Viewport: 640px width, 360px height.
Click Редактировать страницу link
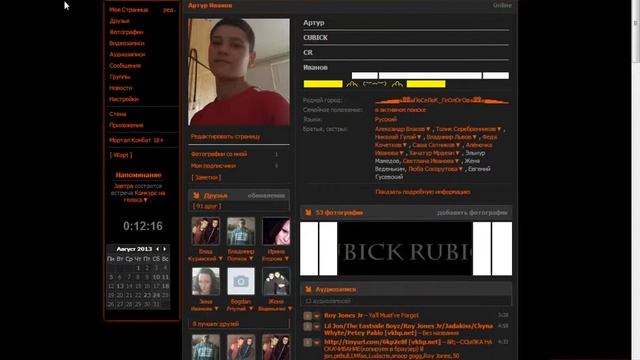point(225,137)
